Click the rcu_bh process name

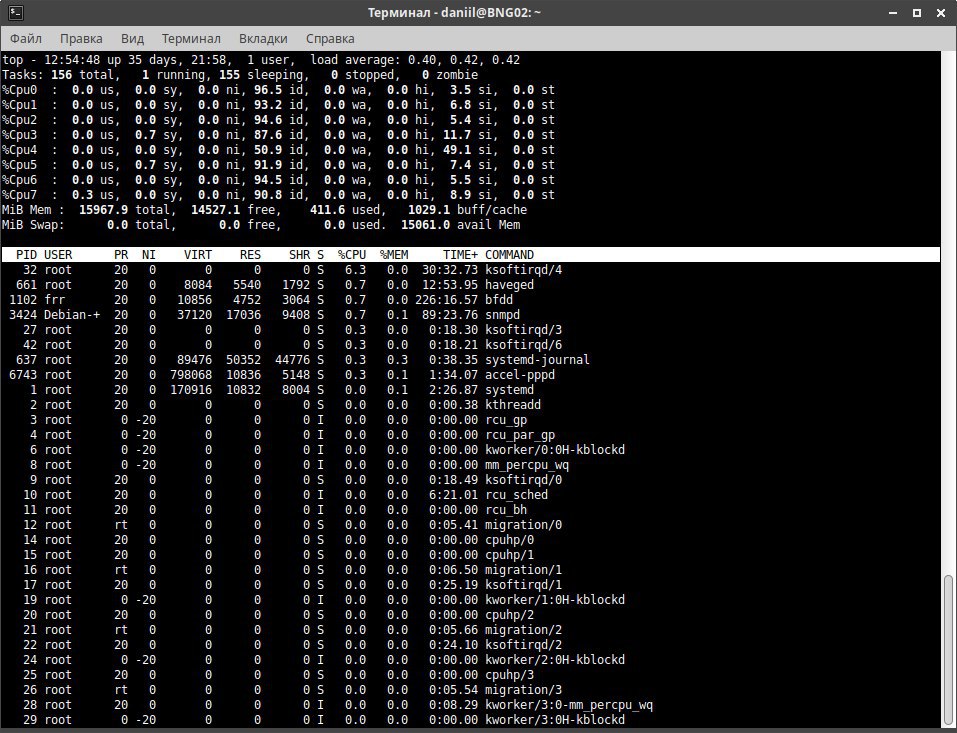[x=506, y=510]
